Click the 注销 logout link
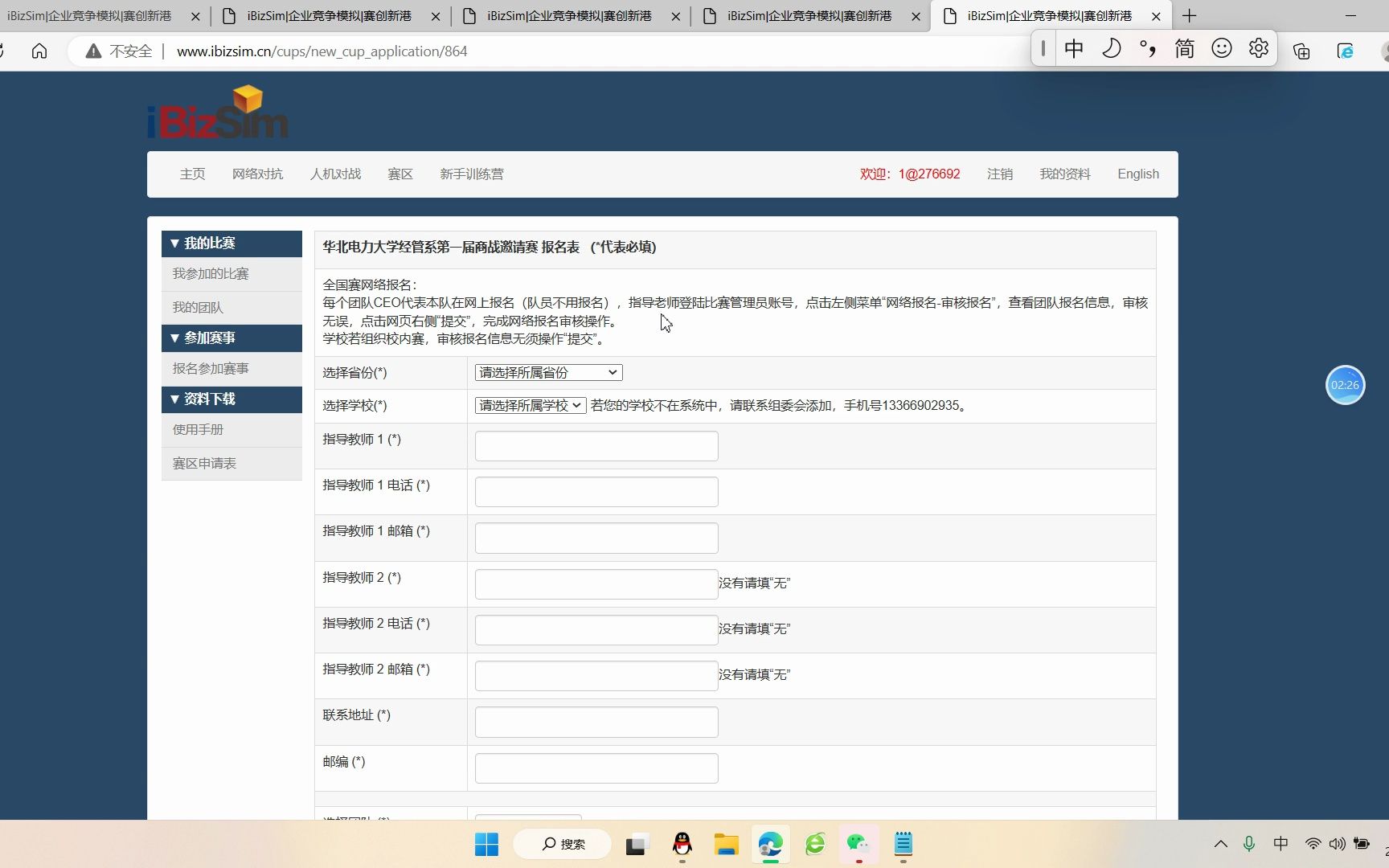 click(1000, 174)
